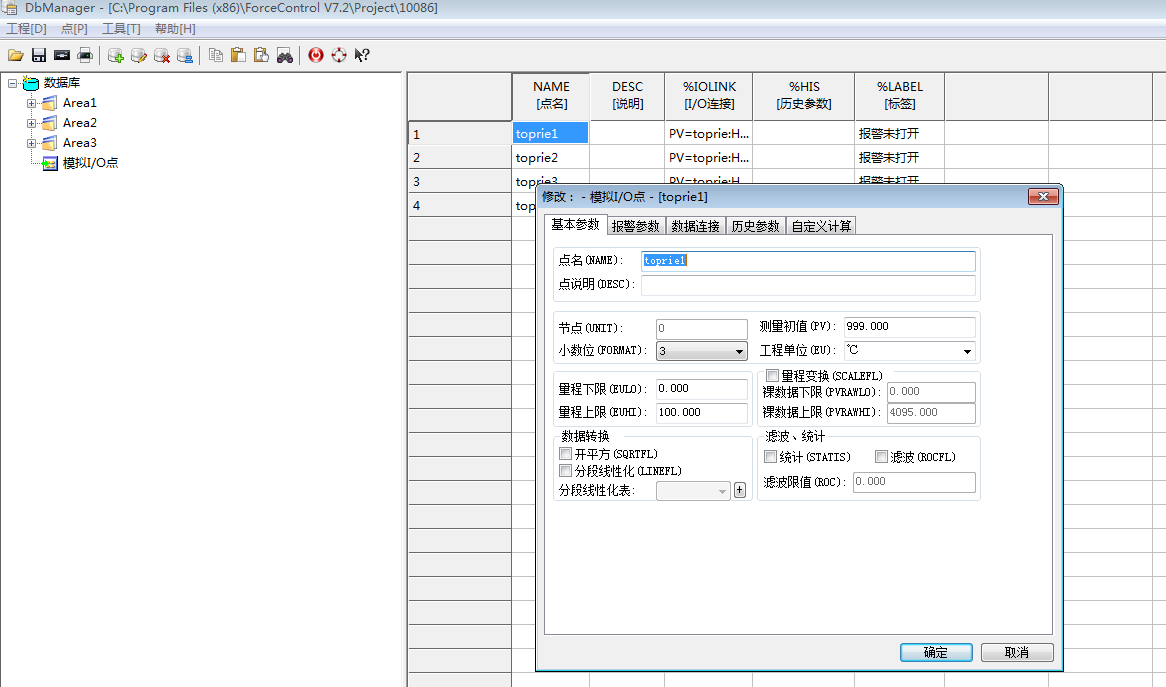Image resolution: width=1166 pixels, height=687 pixels.
Task: Select the 模拟I/O点 tree item
Action: [x=90, y=163]
